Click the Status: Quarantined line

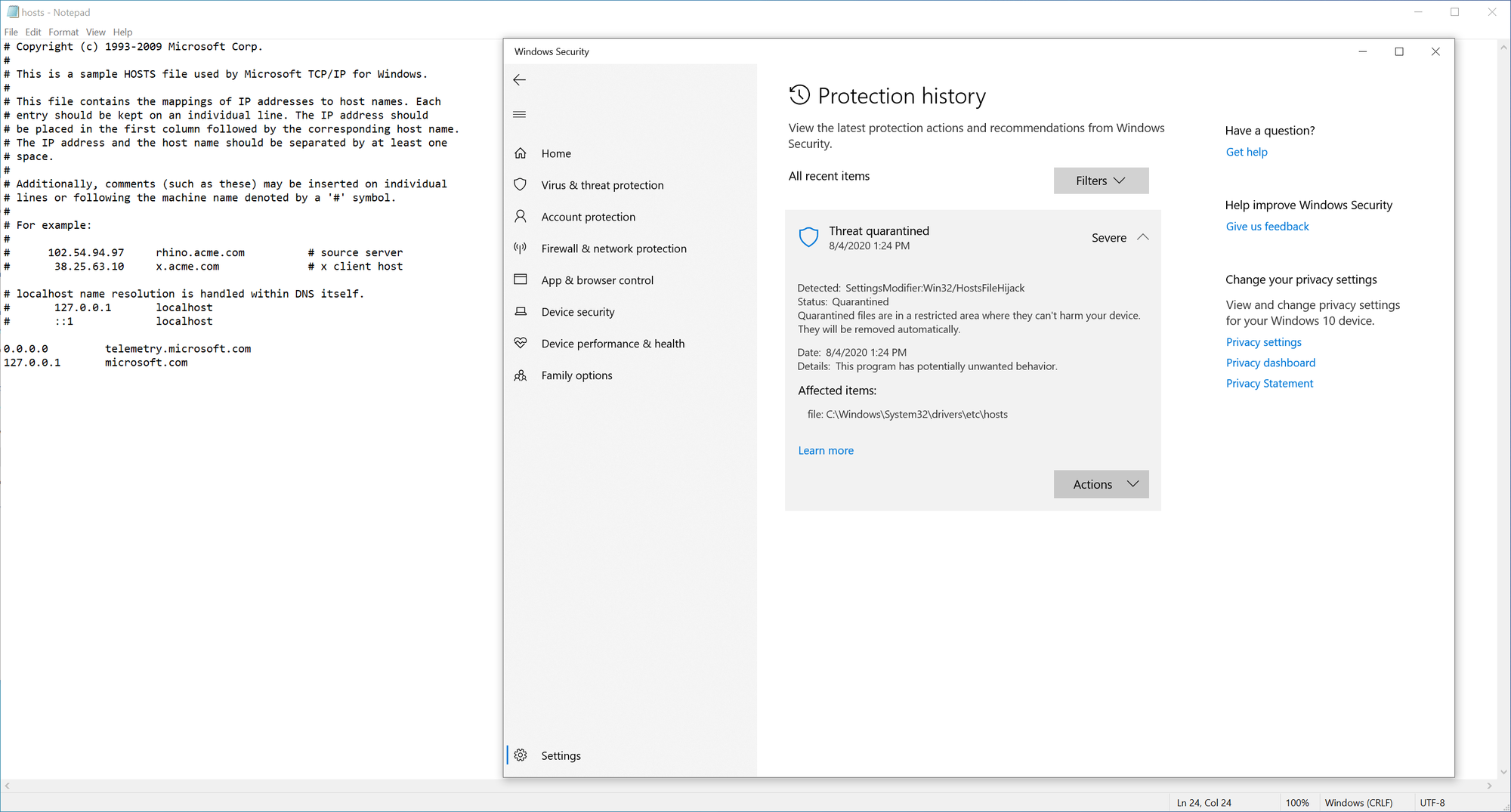tap(843, 302)
